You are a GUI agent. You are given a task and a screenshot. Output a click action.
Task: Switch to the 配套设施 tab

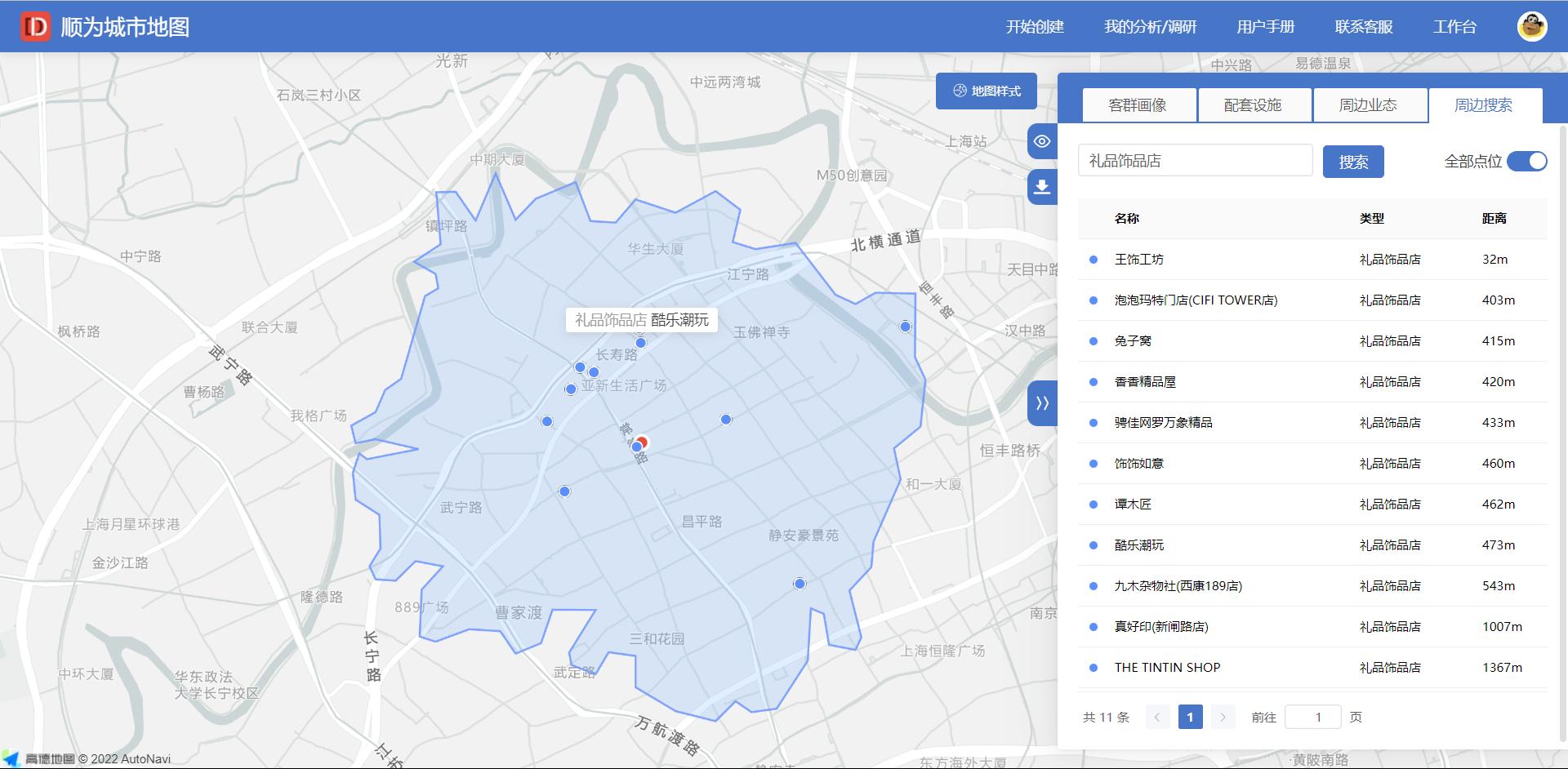1253,105
